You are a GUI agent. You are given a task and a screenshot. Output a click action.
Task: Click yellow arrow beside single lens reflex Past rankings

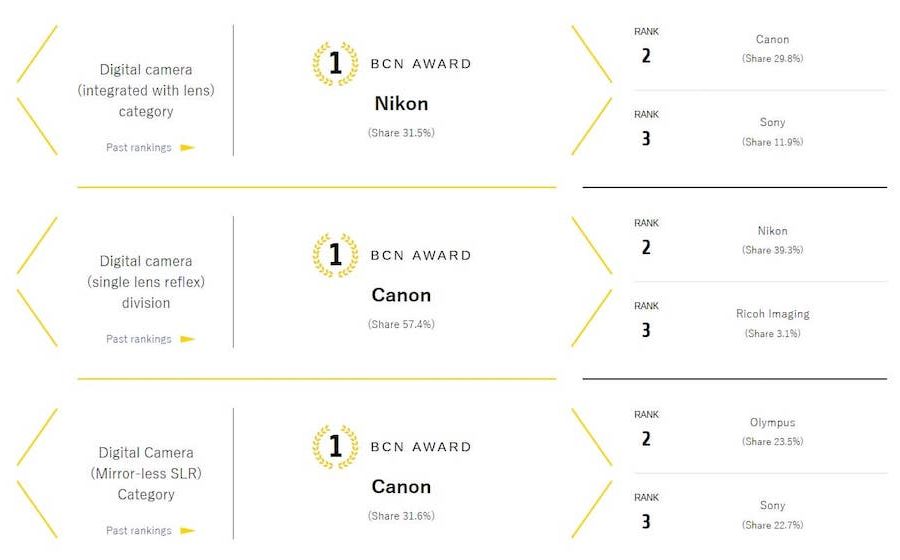[x=187, y=339]
